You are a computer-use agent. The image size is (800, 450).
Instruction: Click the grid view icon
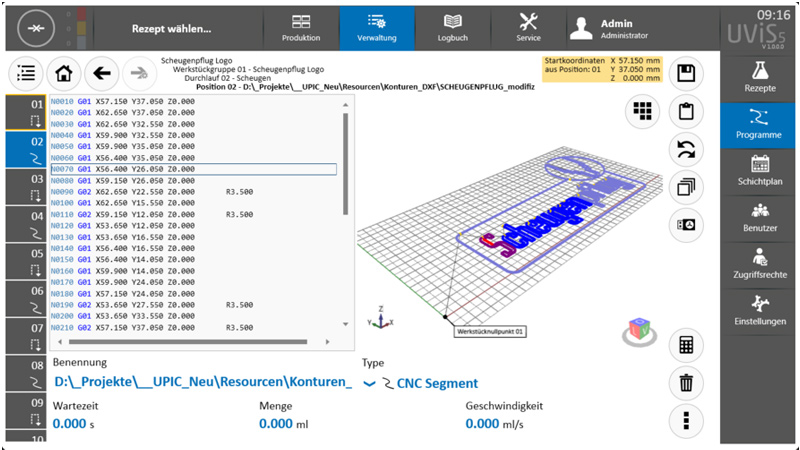(x=641, y=110)
